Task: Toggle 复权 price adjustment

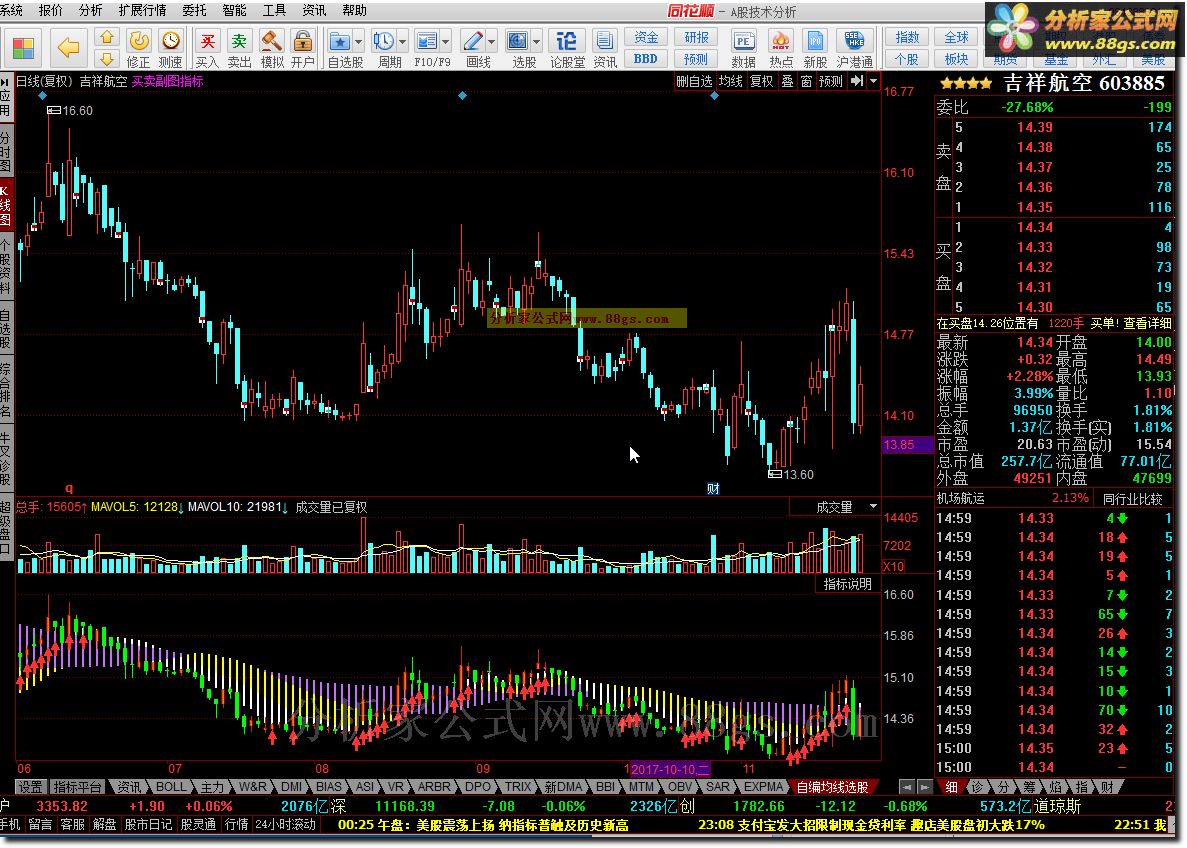Action: tap(762, 81)
